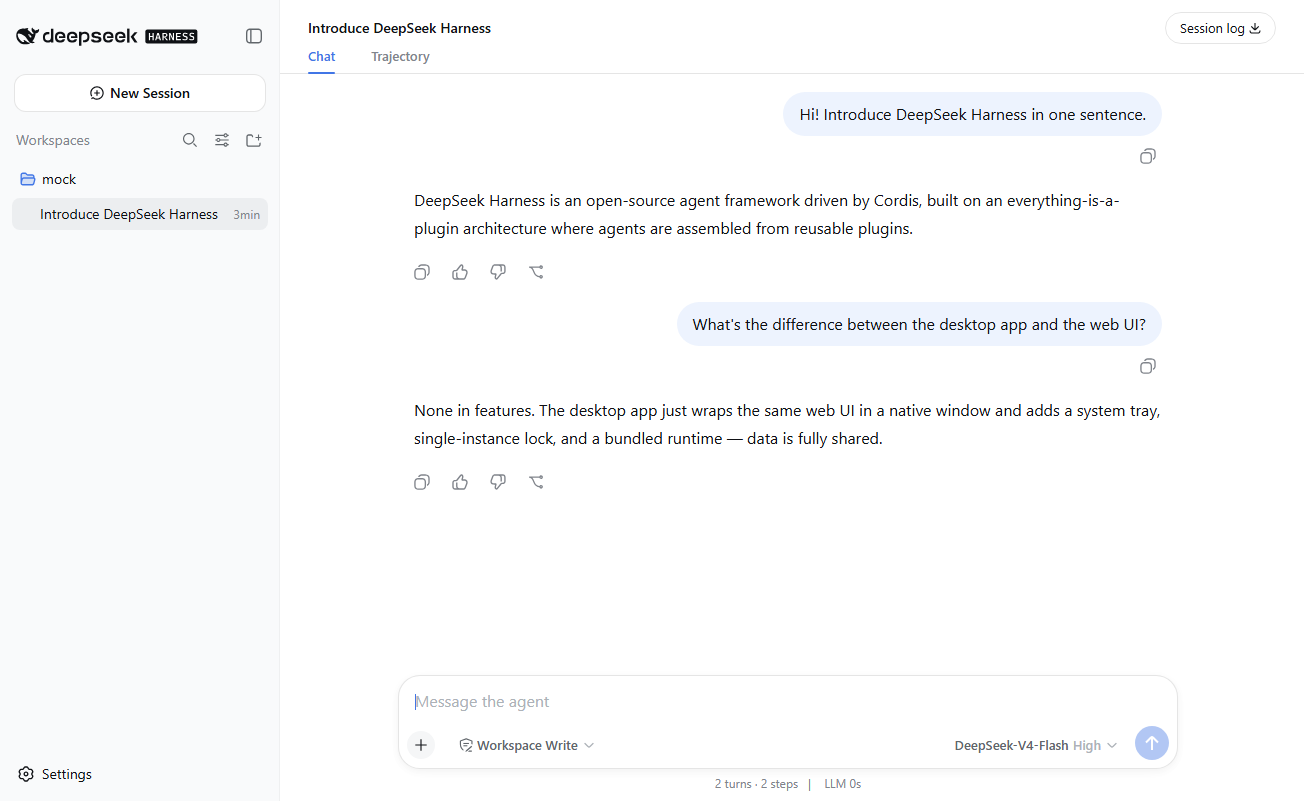This screenshot has height=801, width=1304.
Task: Copy the open-source agent framework reply
Action: click(x=422, y=272)
